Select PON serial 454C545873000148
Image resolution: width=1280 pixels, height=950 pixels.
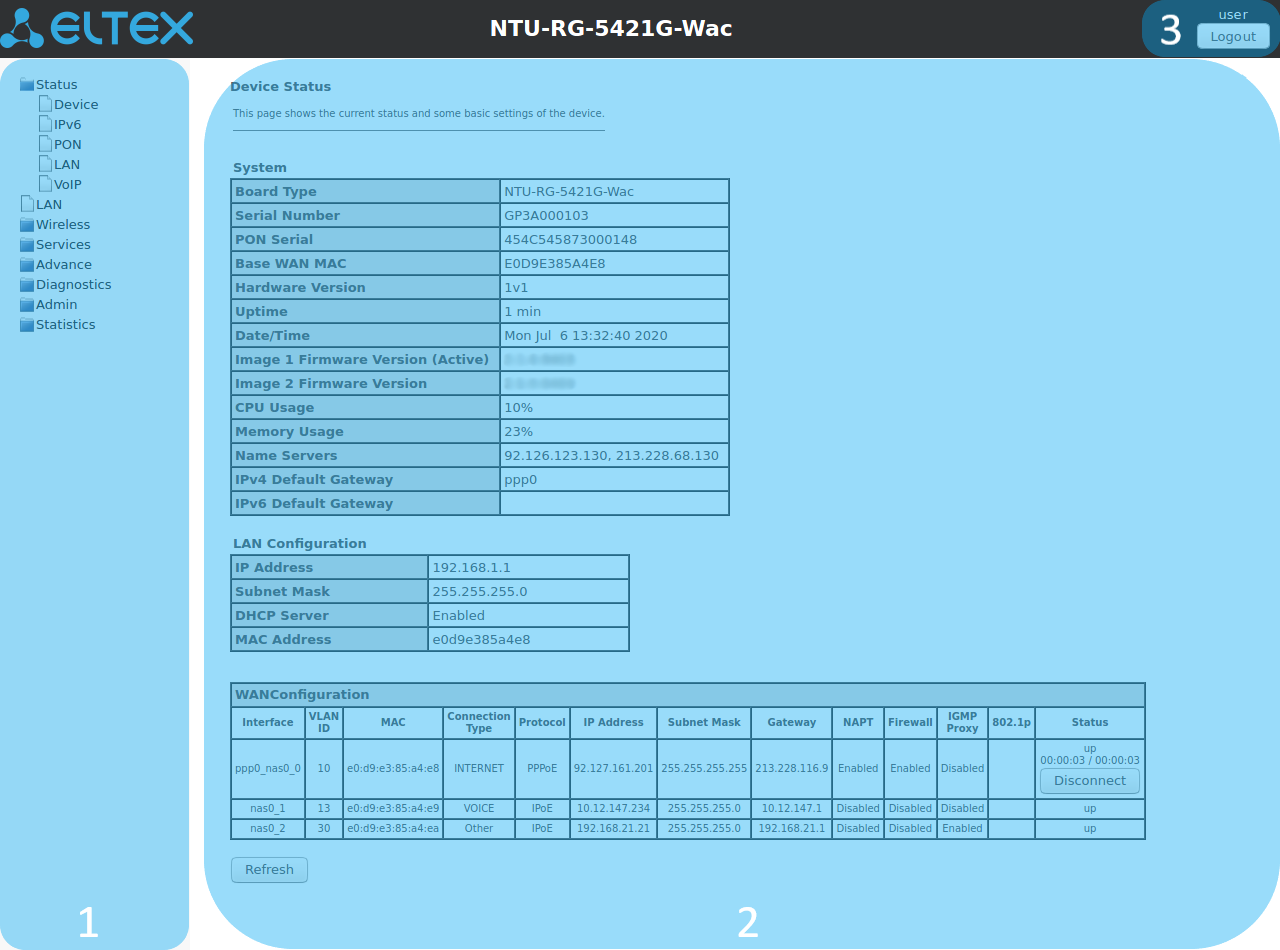[x=570, y=240]
